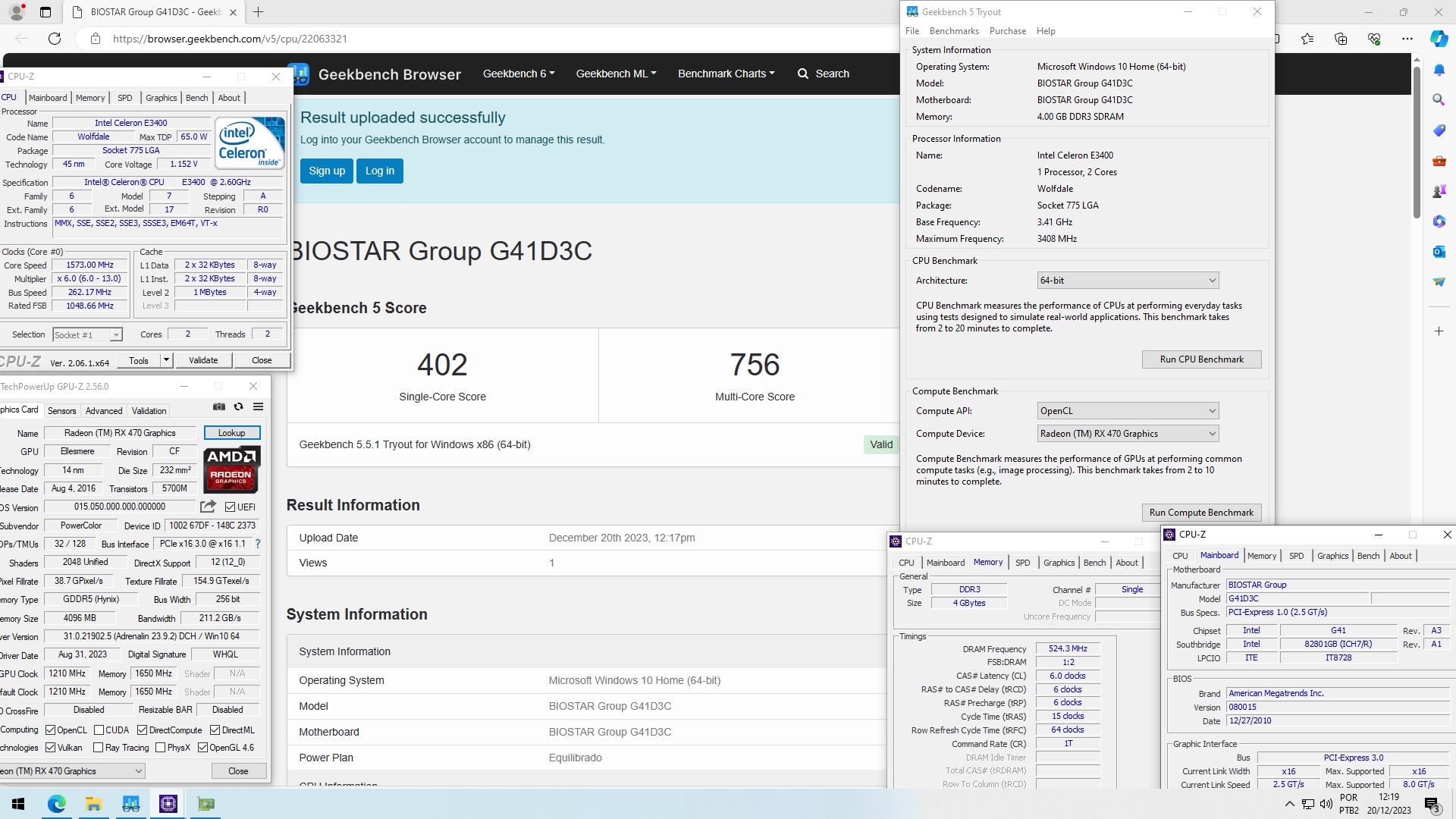
Task: Expand the Geekbench 6 nav dropdown
Action: 519,74
